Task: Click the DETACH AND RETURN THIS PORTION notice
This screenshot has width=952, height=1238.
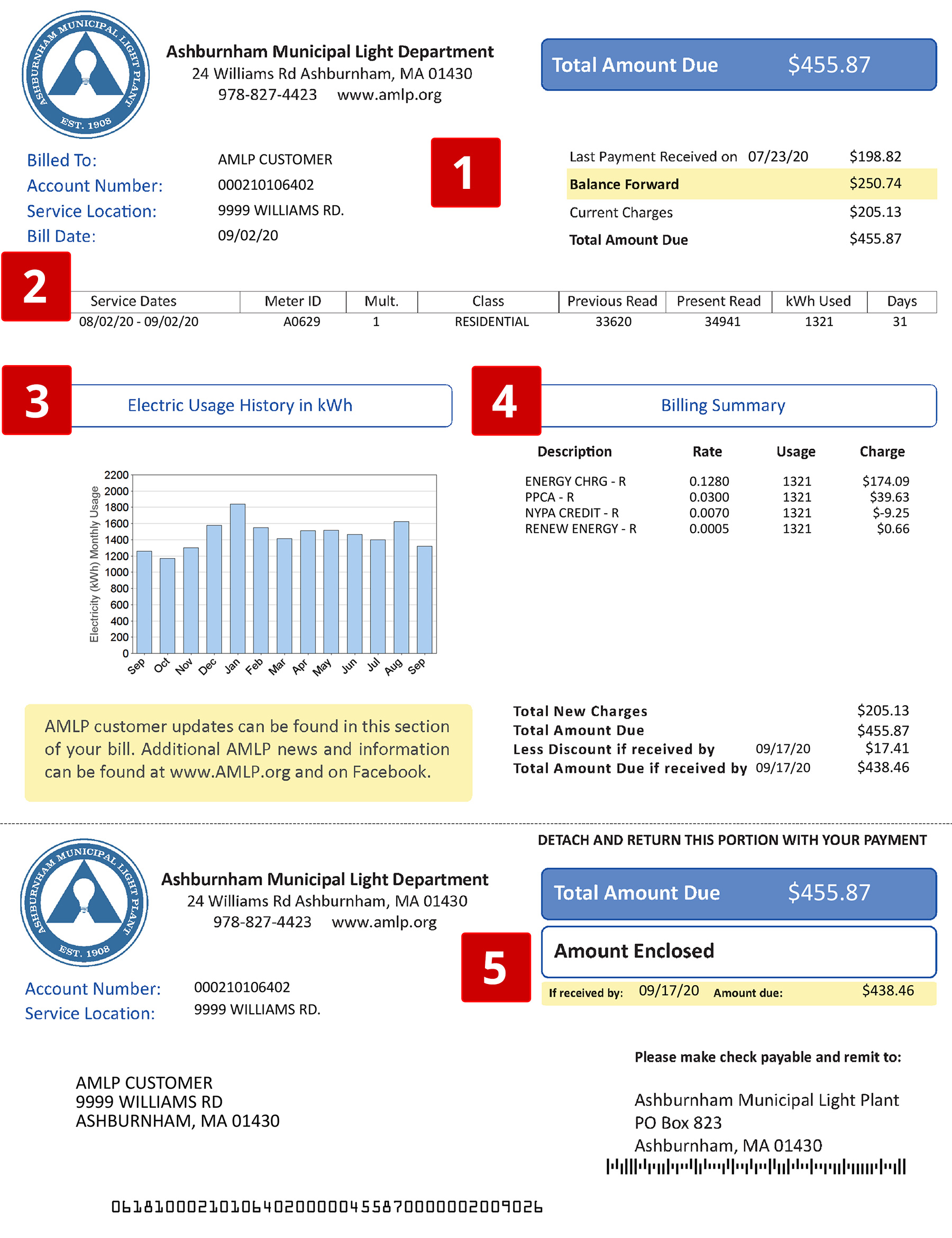Action: point(732,840)
